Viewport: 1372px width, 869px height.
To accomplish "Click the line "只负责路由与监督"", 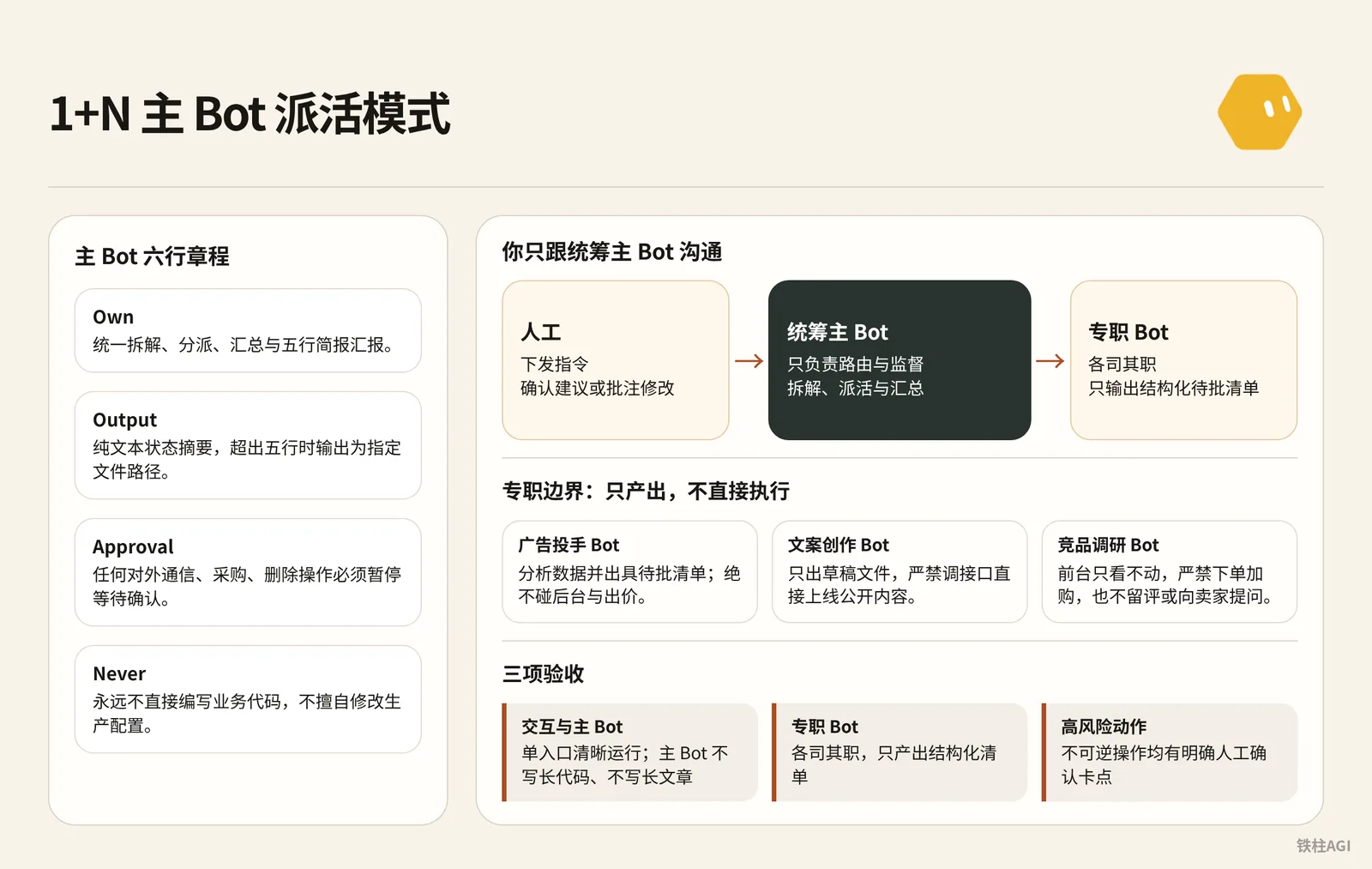I will [856, 365].
